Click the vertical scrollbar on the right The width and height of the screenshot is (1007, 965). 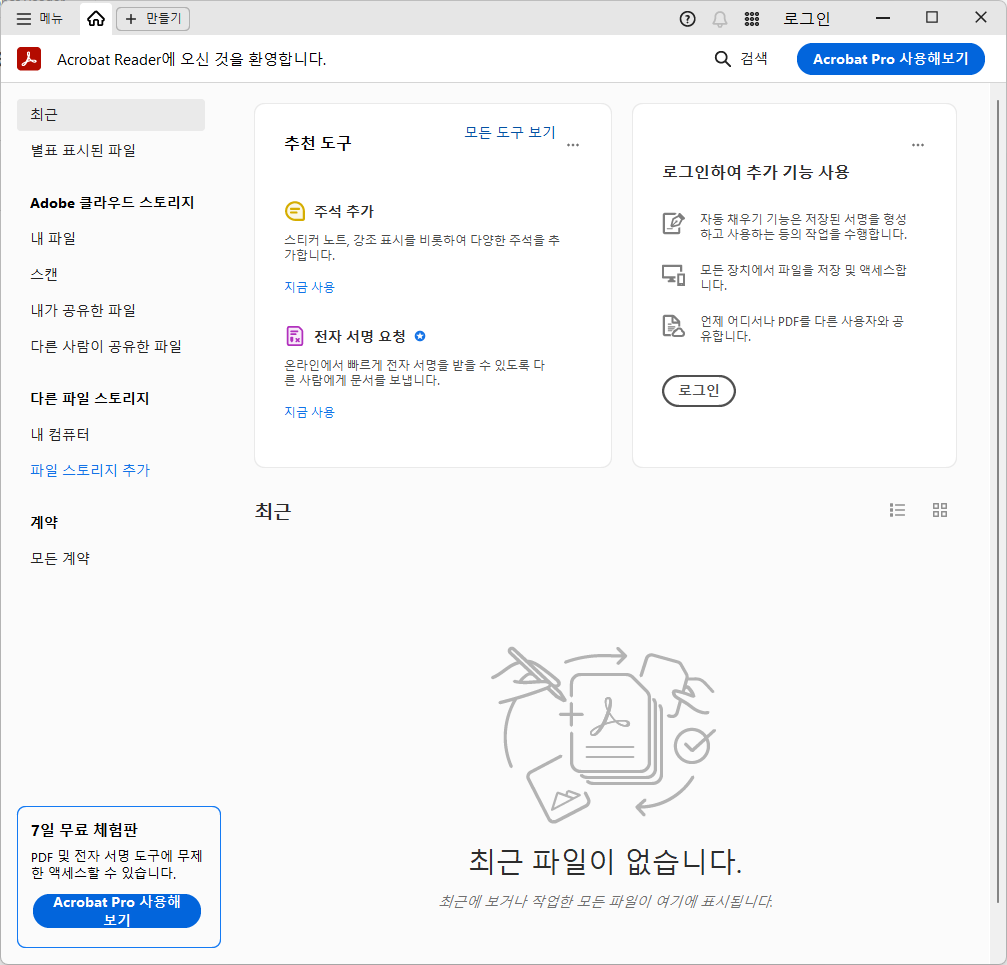[997, 501]
